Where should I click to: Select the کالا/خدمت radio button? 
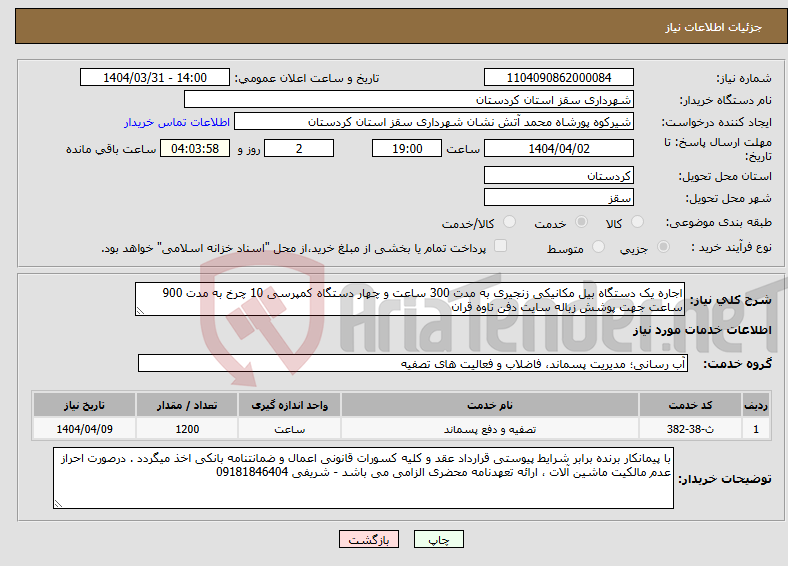pos(510,222)
